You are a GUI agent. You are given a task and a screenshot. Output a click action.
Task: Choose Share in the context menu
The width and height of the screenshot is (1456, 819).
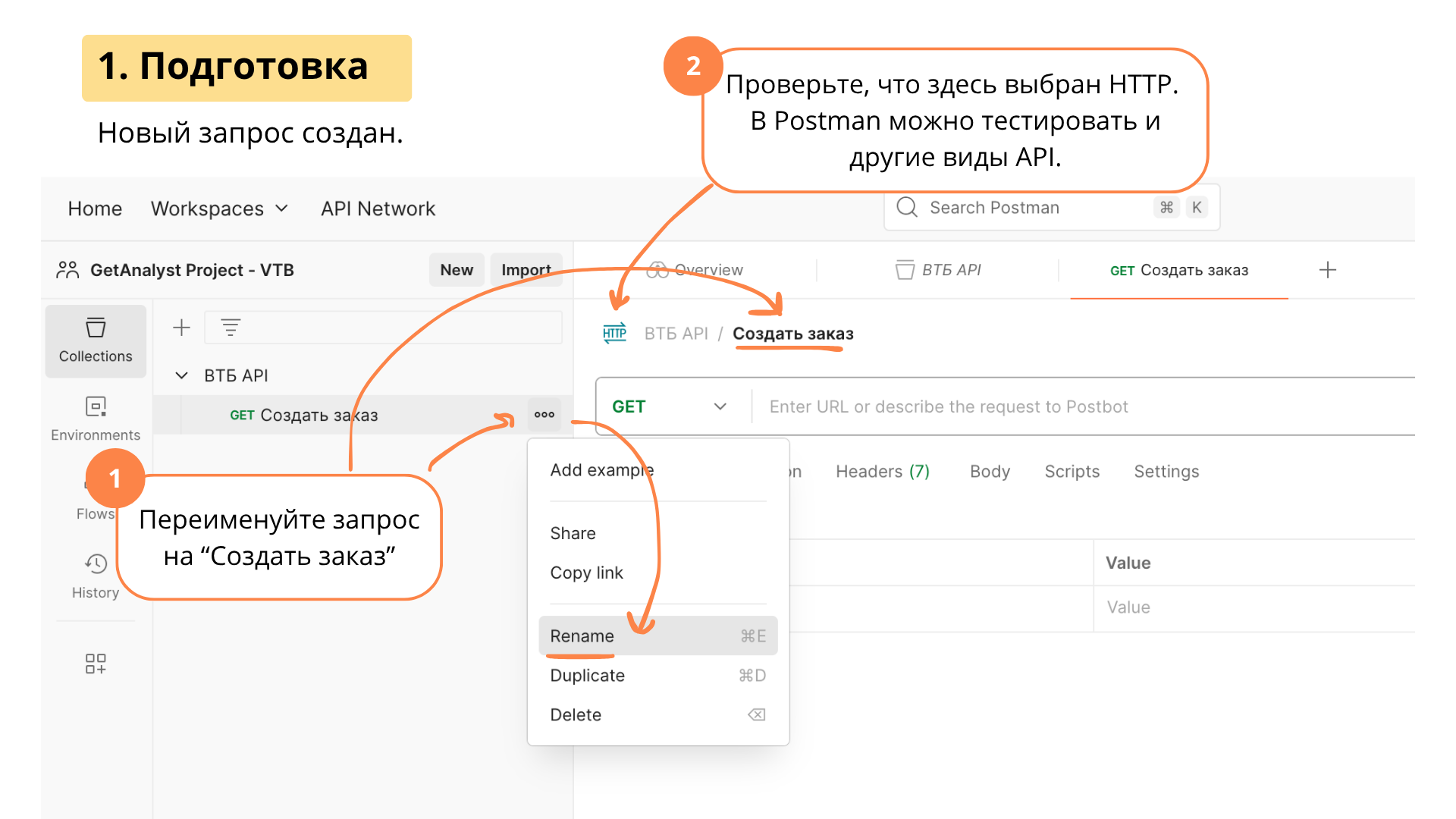[x=573, y=533]
